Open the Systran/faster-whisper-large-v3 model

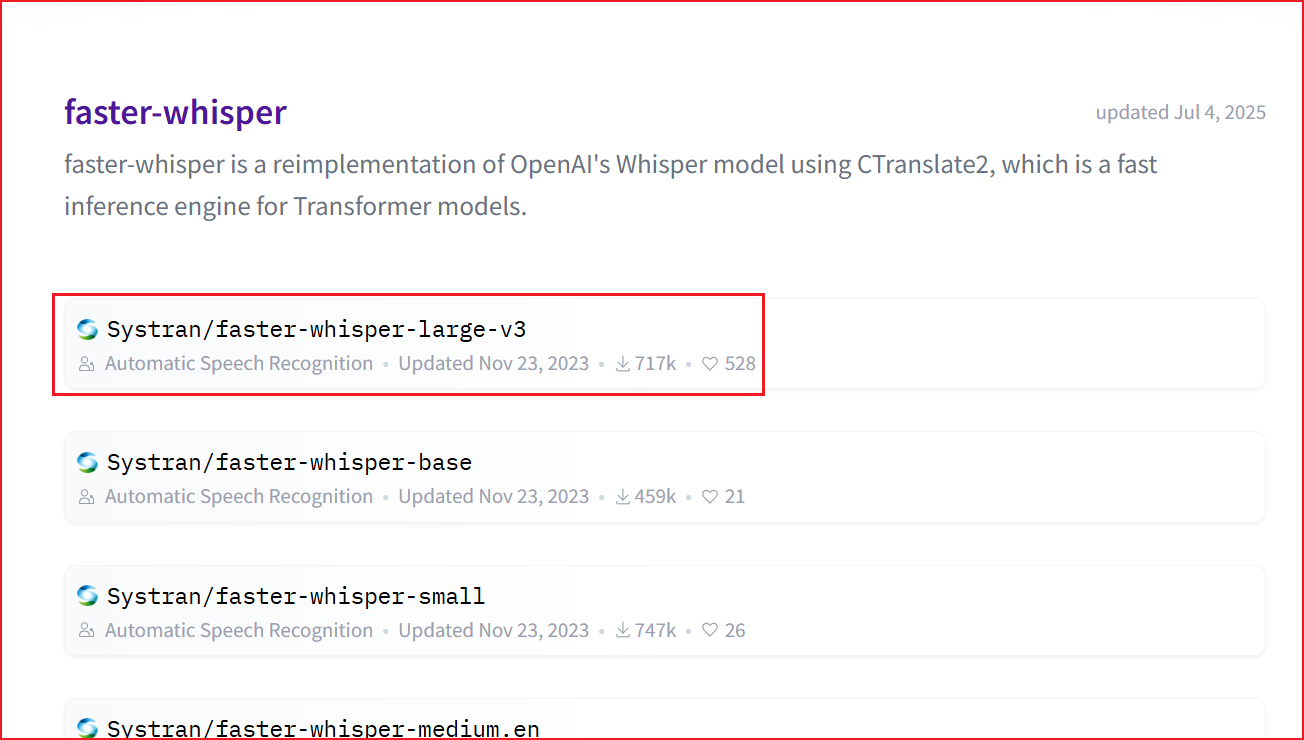click(x=316, y=329)
